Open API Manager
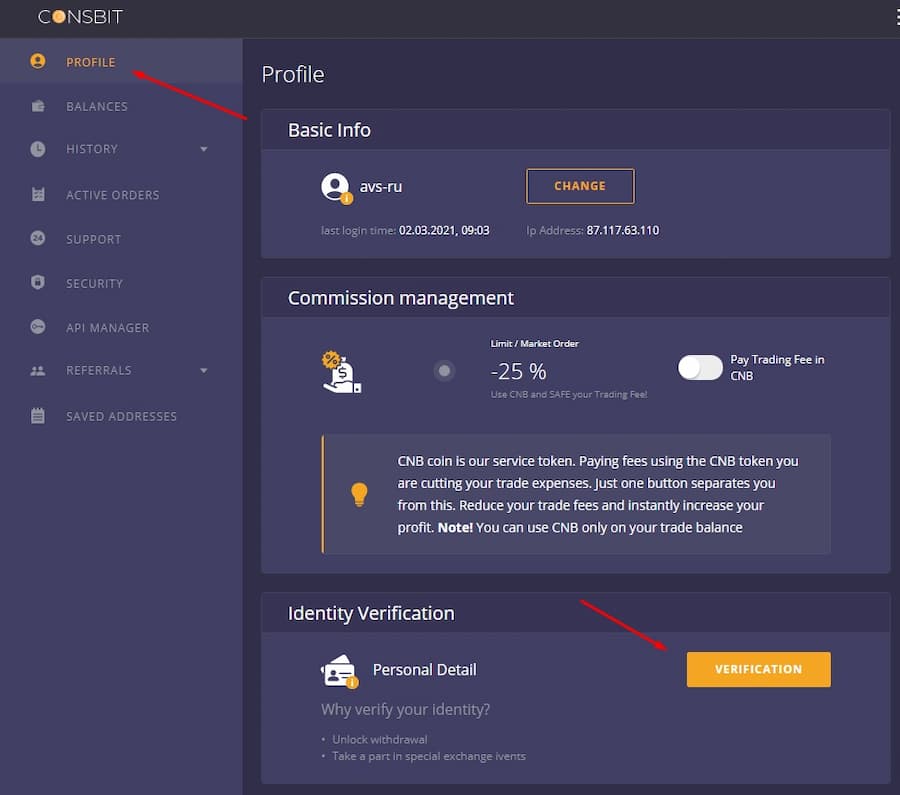 click(121, 327)
